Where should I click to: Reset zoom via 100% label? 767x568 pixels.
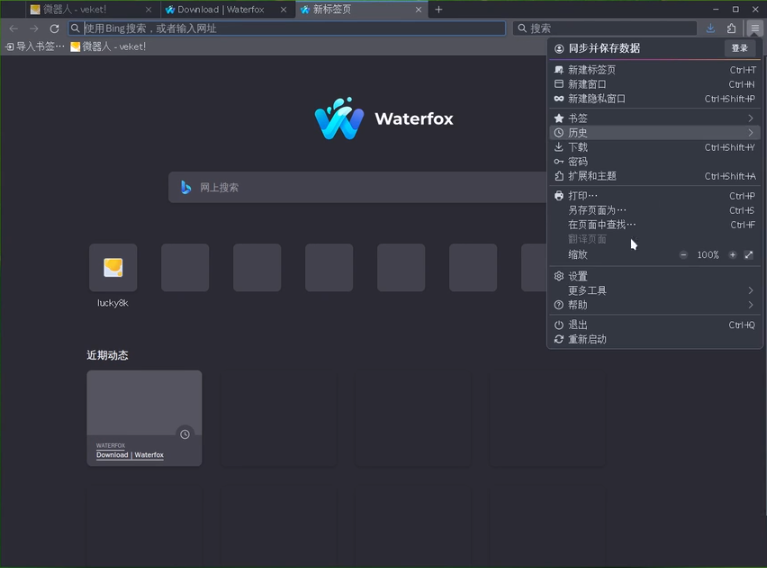[708, 255]
